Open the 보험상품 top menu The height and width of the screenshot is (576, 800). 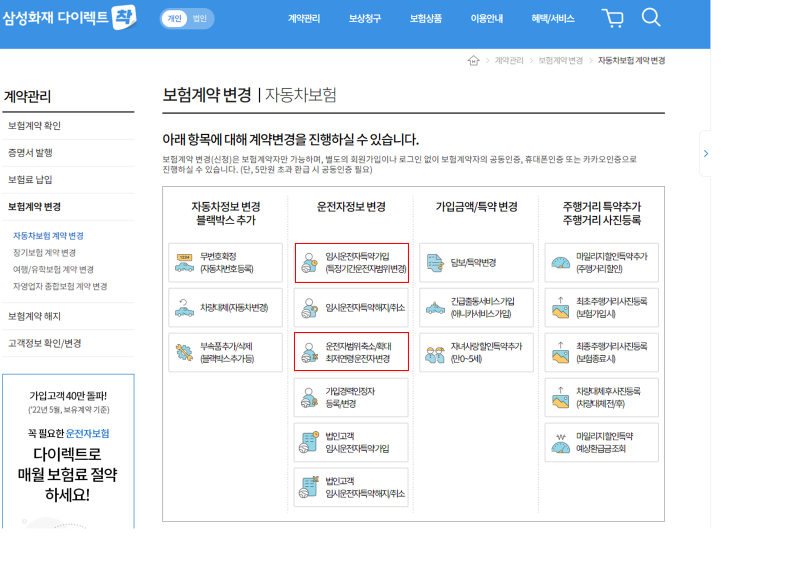(x=426, y=18)
